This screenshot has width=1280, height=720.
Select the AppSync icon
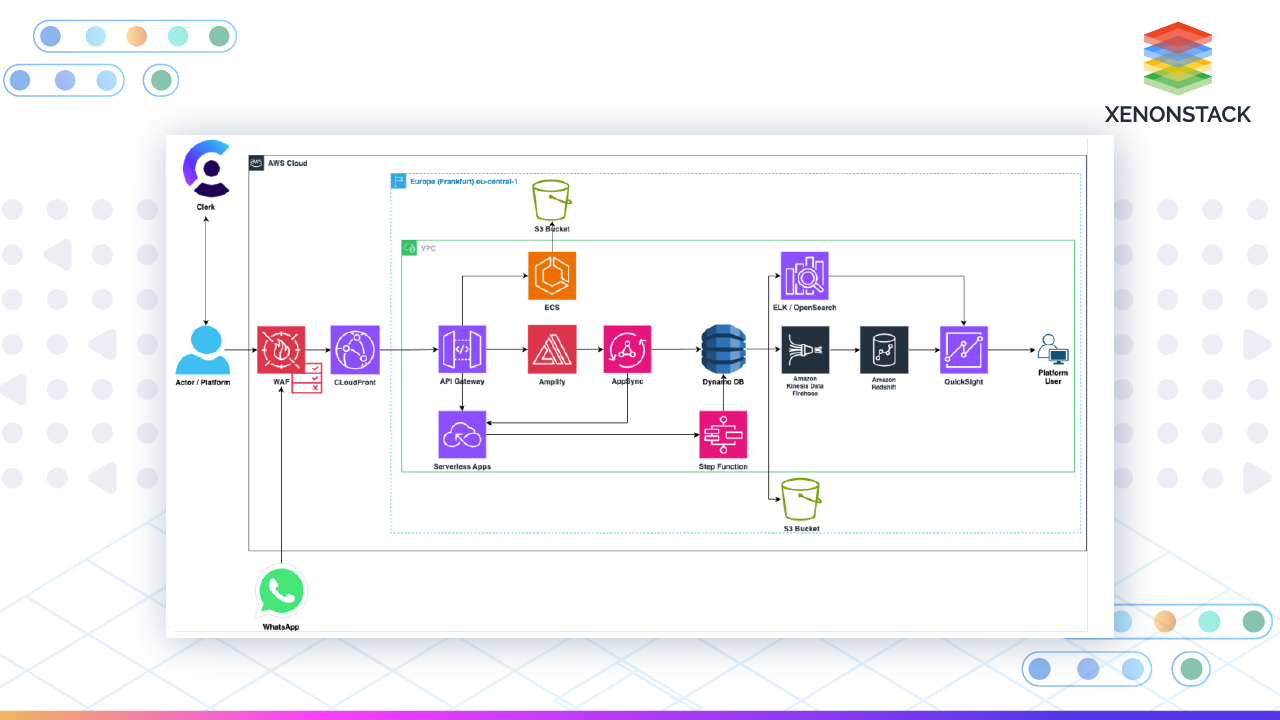coord(627,350)
